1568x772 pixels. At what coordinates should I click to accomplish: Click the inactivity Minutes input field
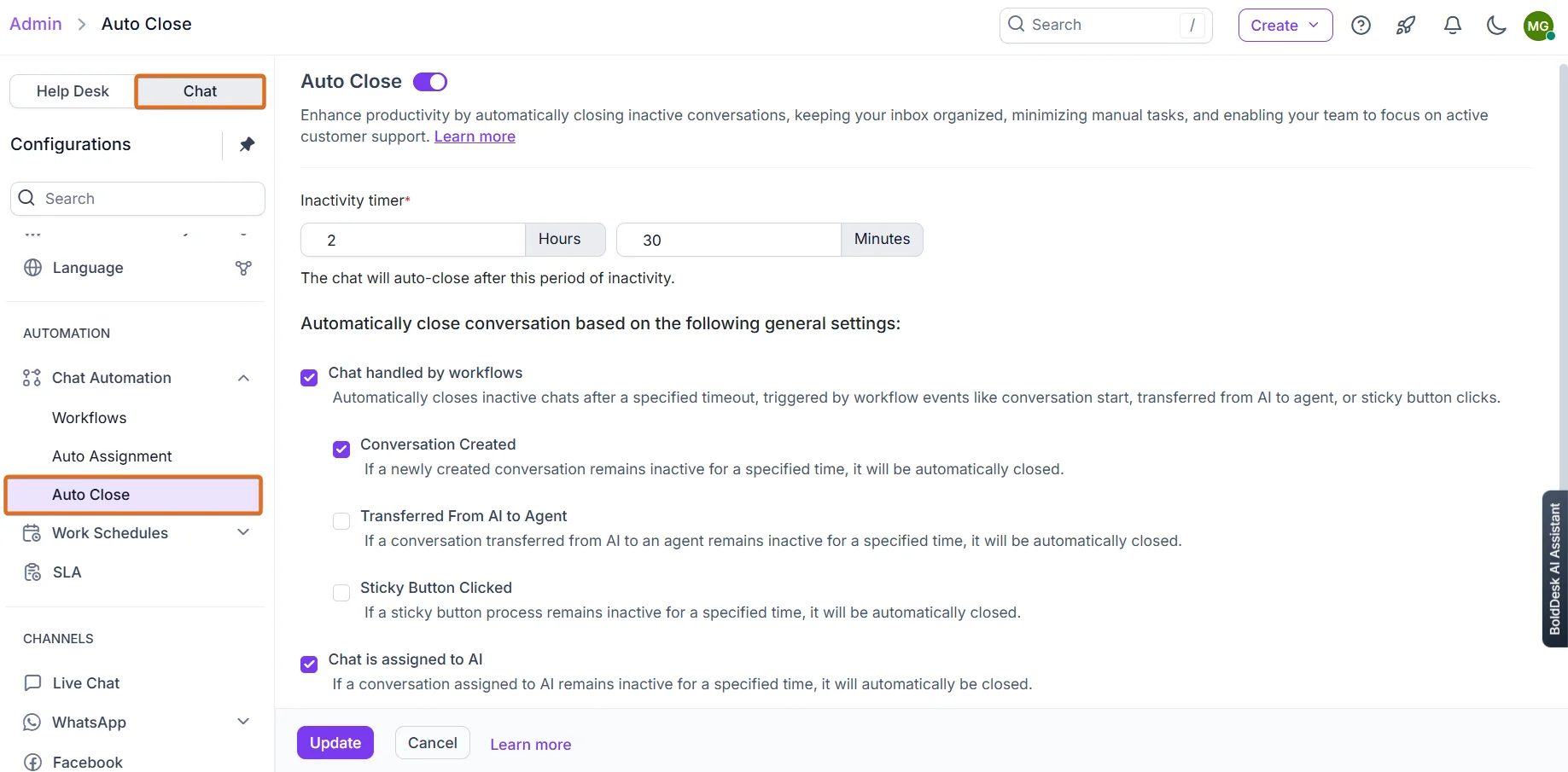(x=729, y=240)
